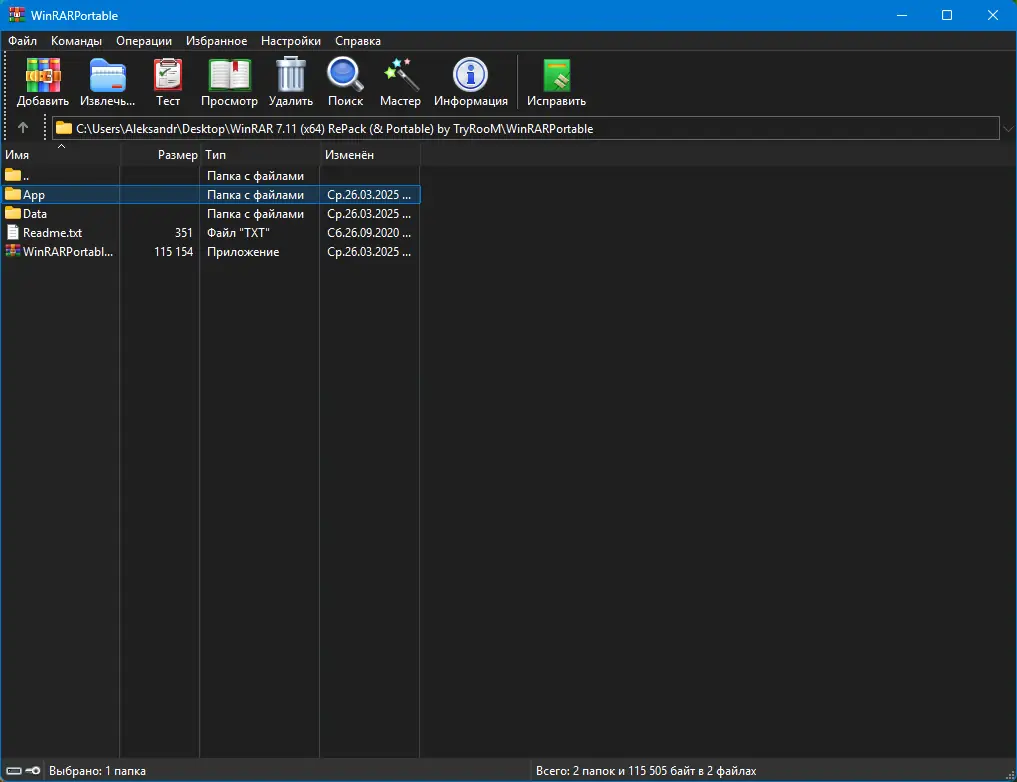Screen dimensions: 1017x782
Task: Open the Команды menu
Action: coord(77,41)
